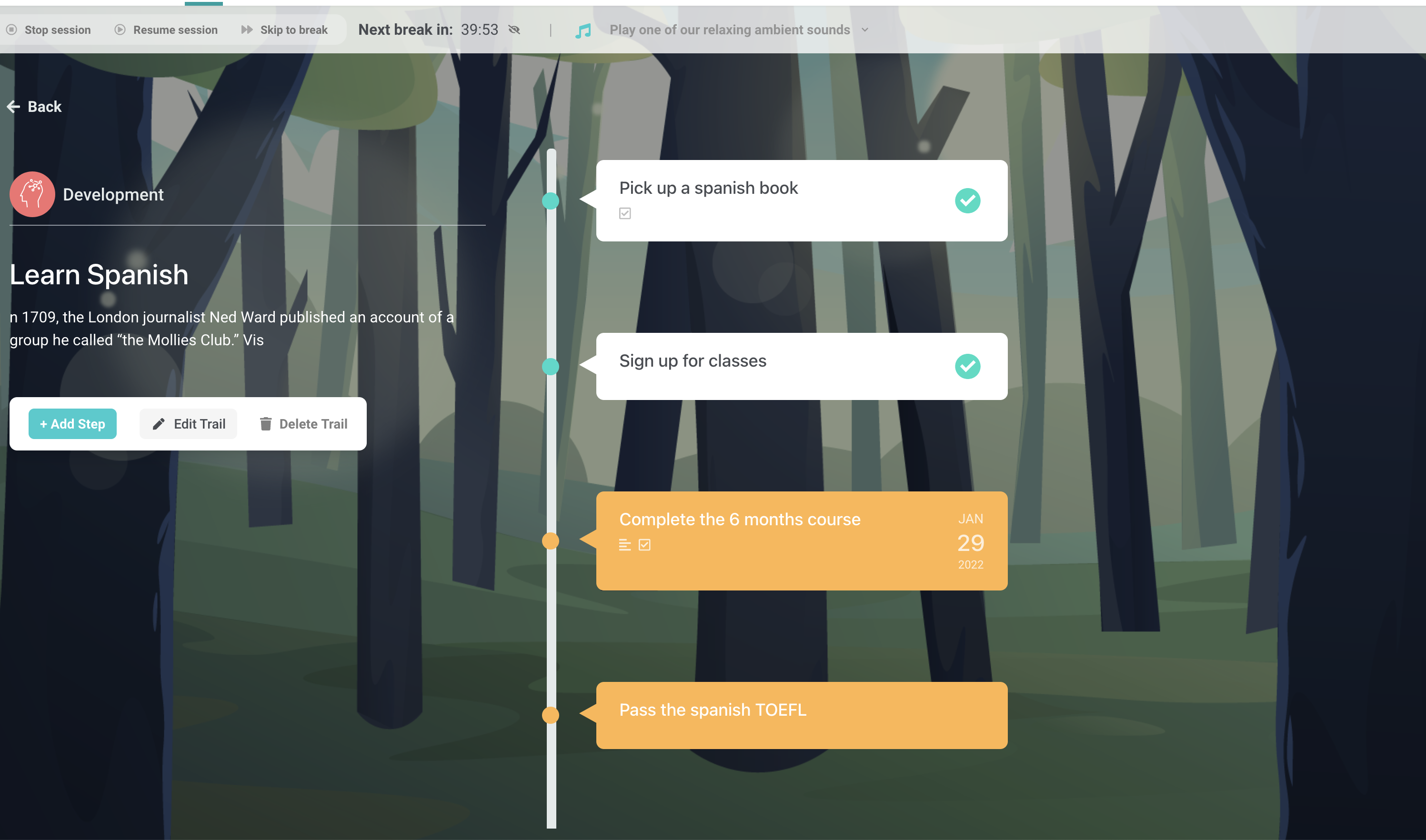Select timeline marker for 6 months course

pyautogui.click(x=551, y=541)
